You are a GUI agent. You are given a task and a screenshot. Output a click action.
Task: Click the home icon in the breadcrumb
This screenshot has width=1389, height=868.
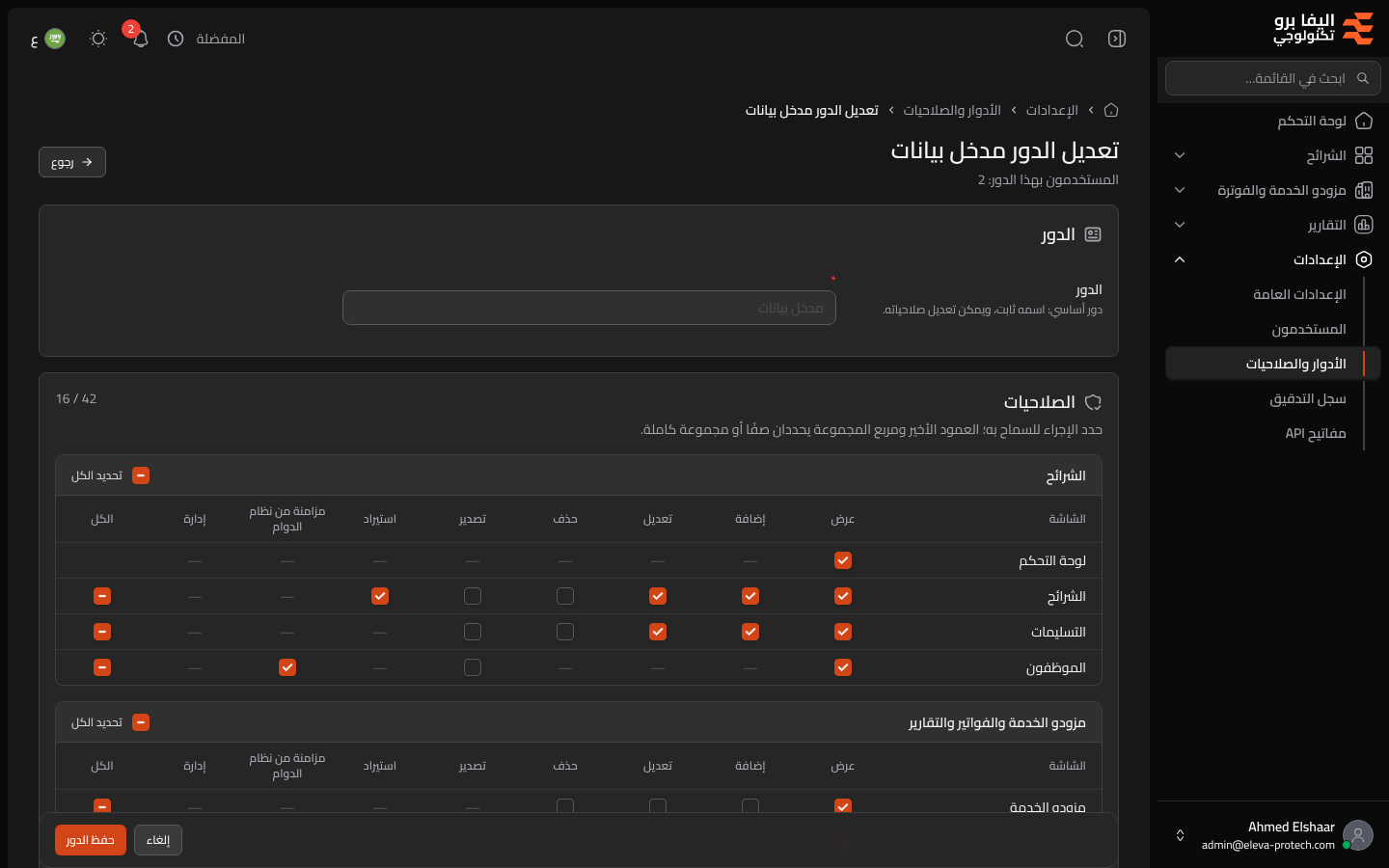tap(1111, 110)
